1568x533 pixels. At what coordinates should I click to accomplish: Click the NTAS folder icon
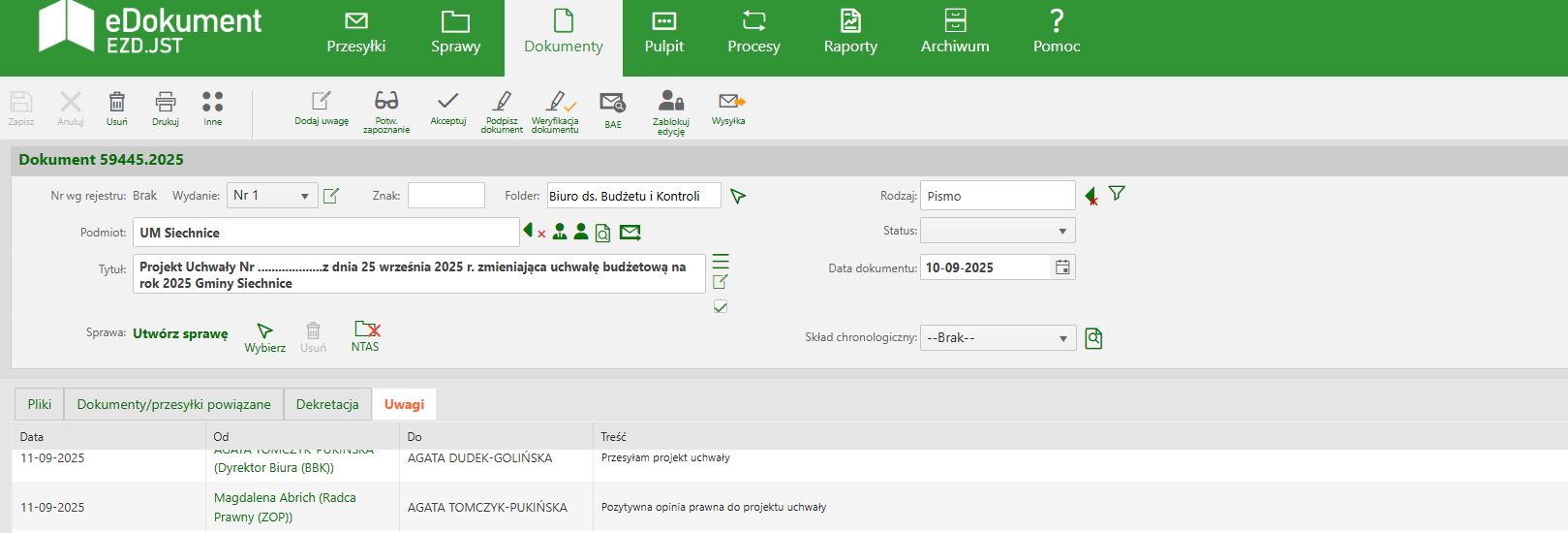point(365,331)
